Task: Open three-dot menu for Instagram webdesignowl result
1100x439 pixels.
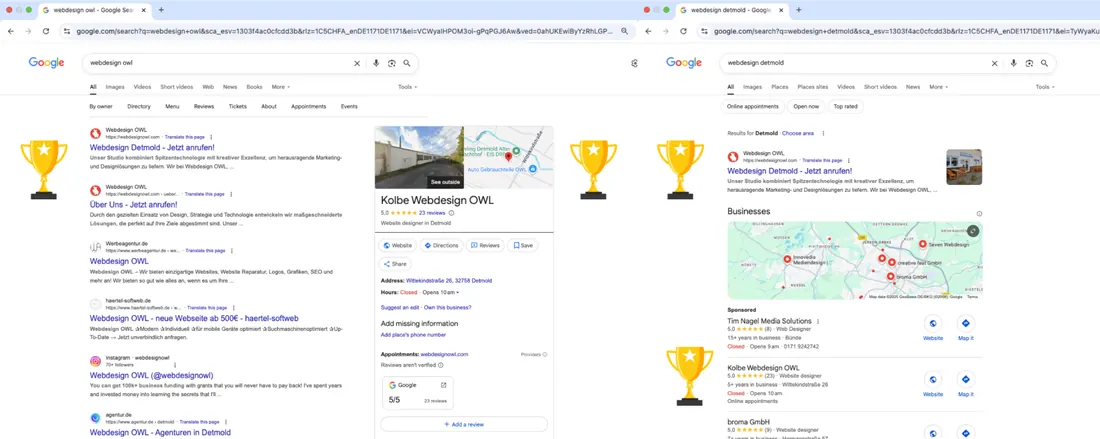Action: click(x=174, y=365)
